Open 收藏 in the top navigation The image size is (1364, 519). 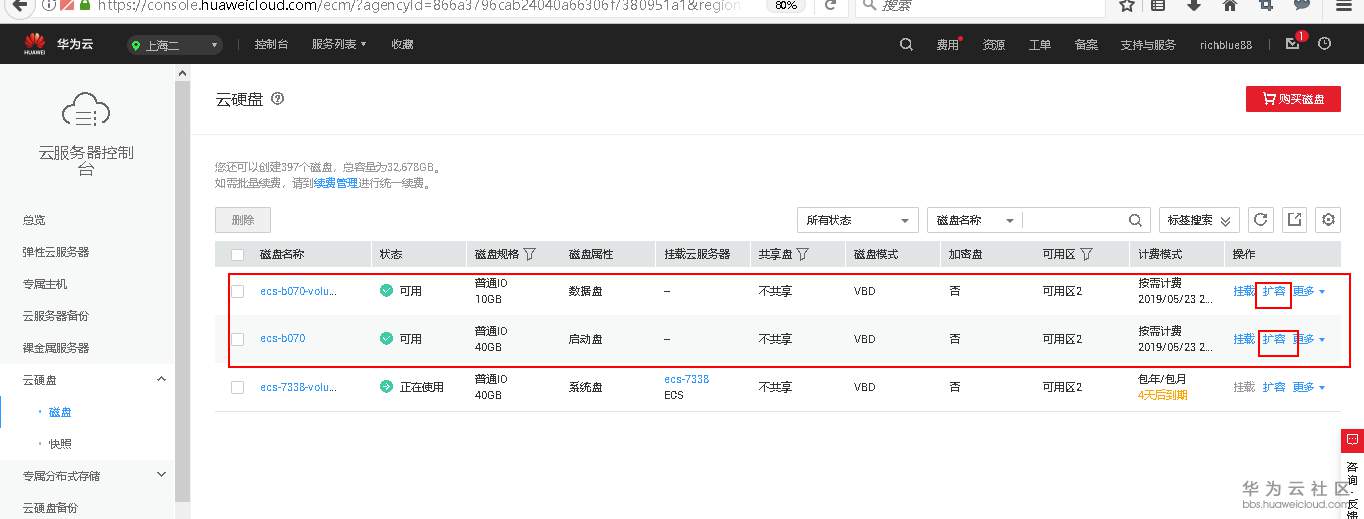[x=402, y=45]
